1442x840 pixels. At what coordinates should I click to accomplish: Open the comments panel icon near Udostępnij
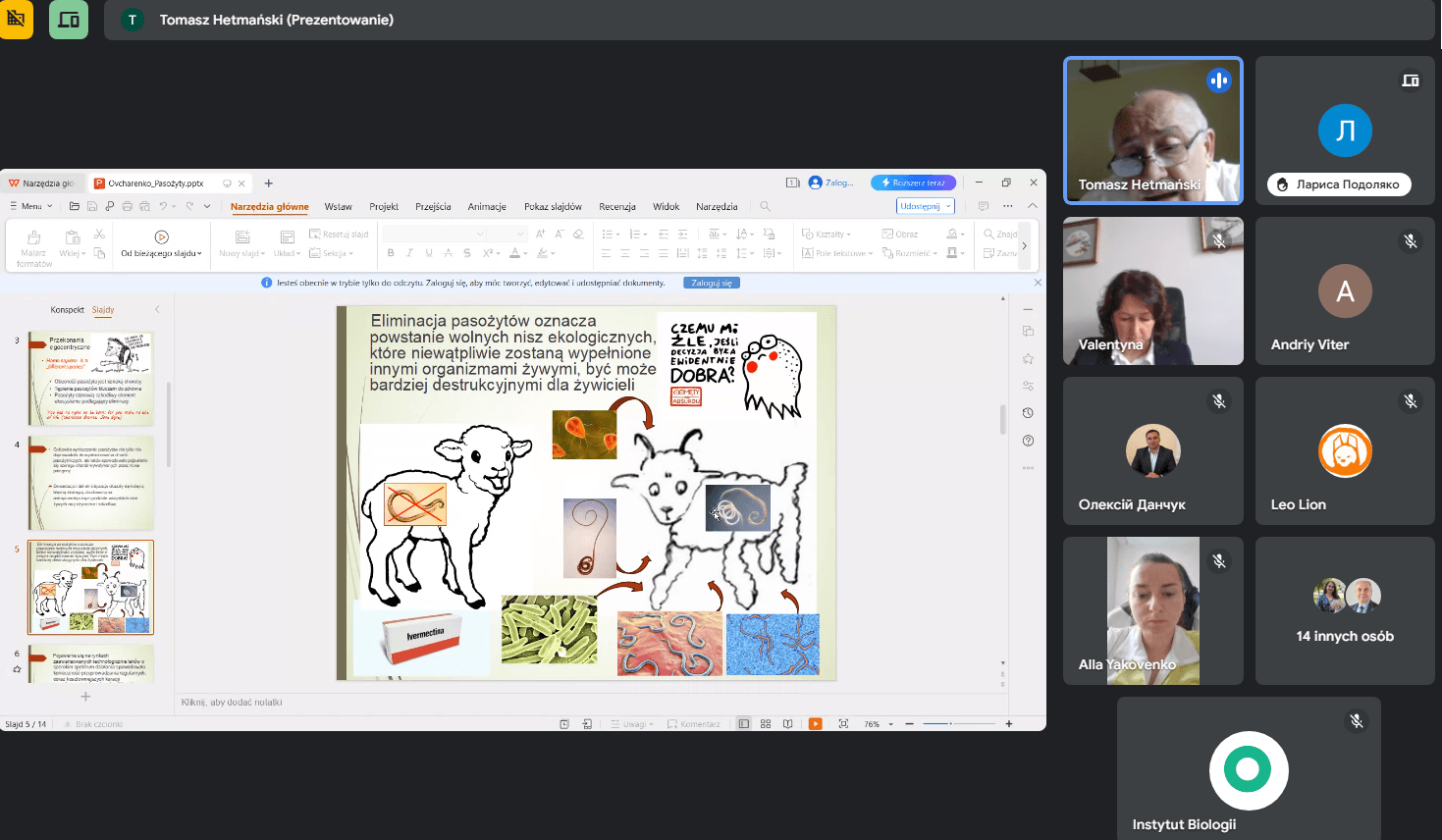click(983, 206)
